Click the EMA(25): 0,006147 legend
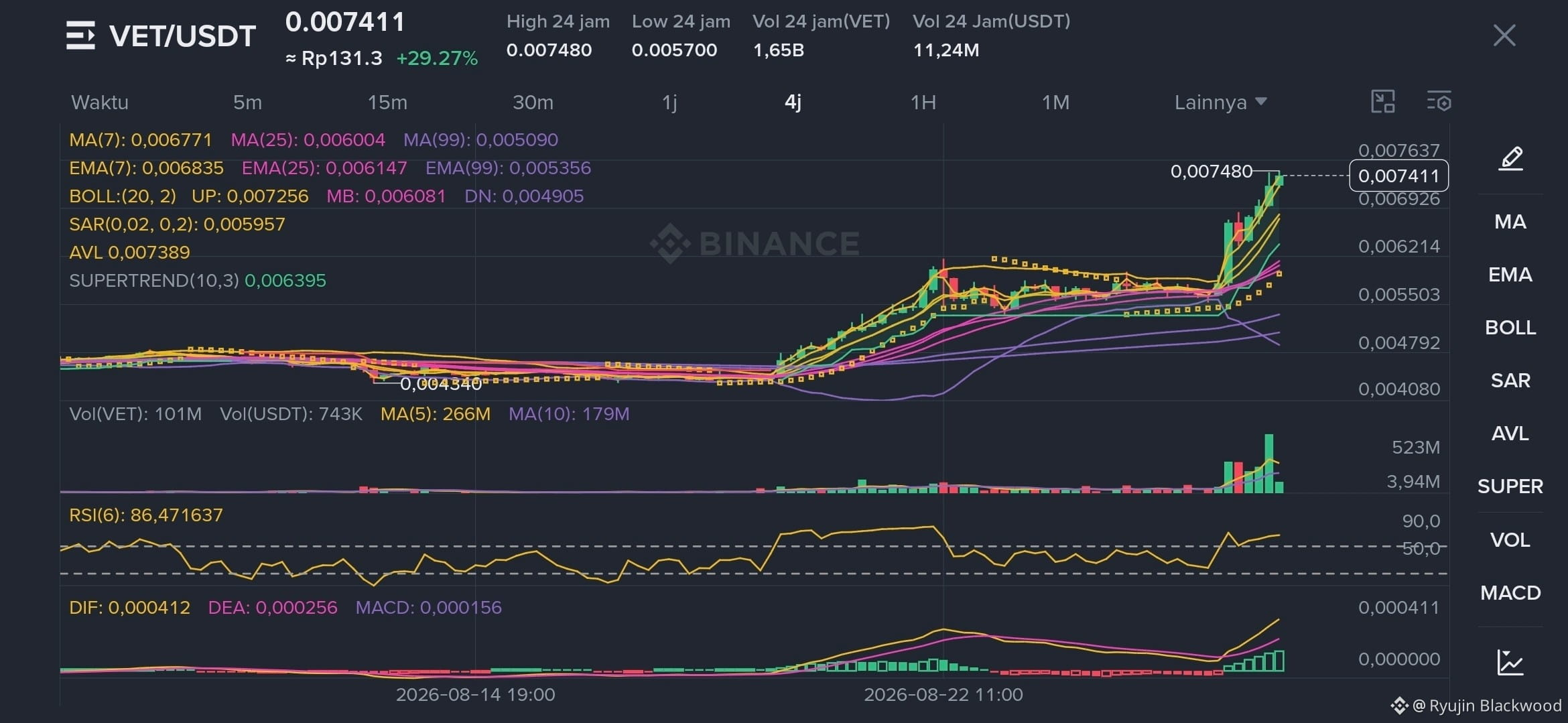The image size is (1568, 723). [x=324, y=168]
